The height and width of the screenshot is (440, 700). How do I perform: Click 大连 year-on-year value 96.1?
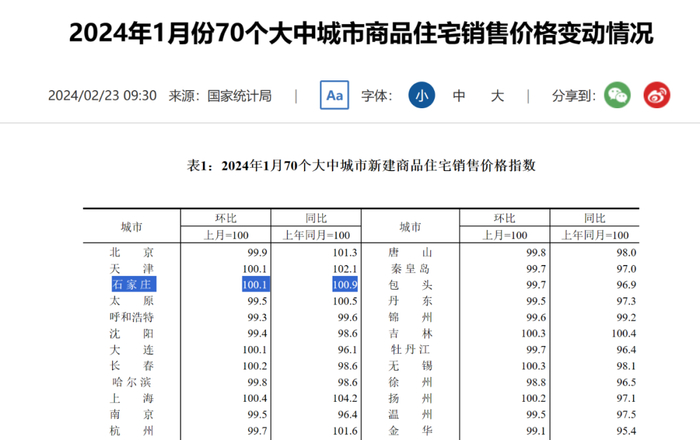(x=347, y=349)
